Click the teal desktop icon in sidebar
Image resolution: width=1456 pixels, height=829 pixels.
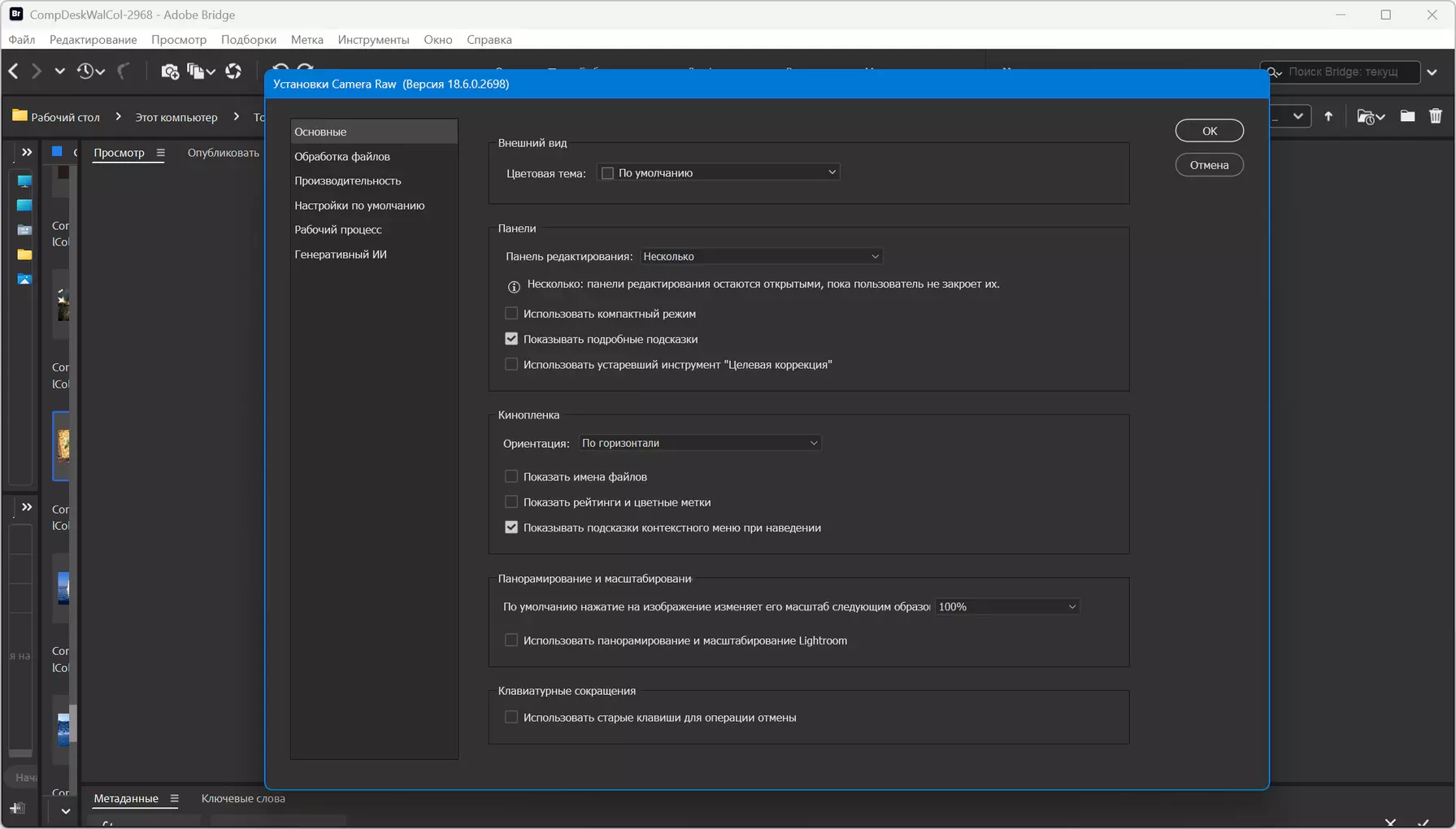(24, 206)
